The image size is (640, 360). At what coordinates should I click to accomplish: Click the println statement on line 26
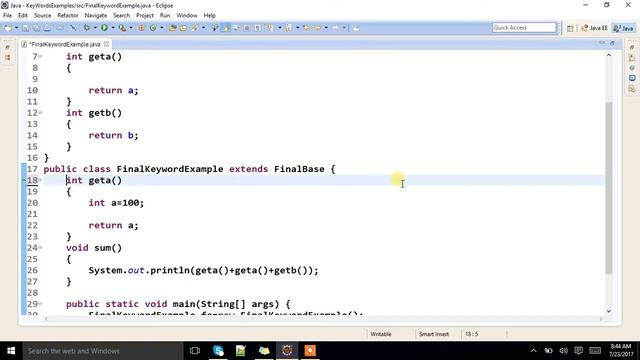(203, 270)
